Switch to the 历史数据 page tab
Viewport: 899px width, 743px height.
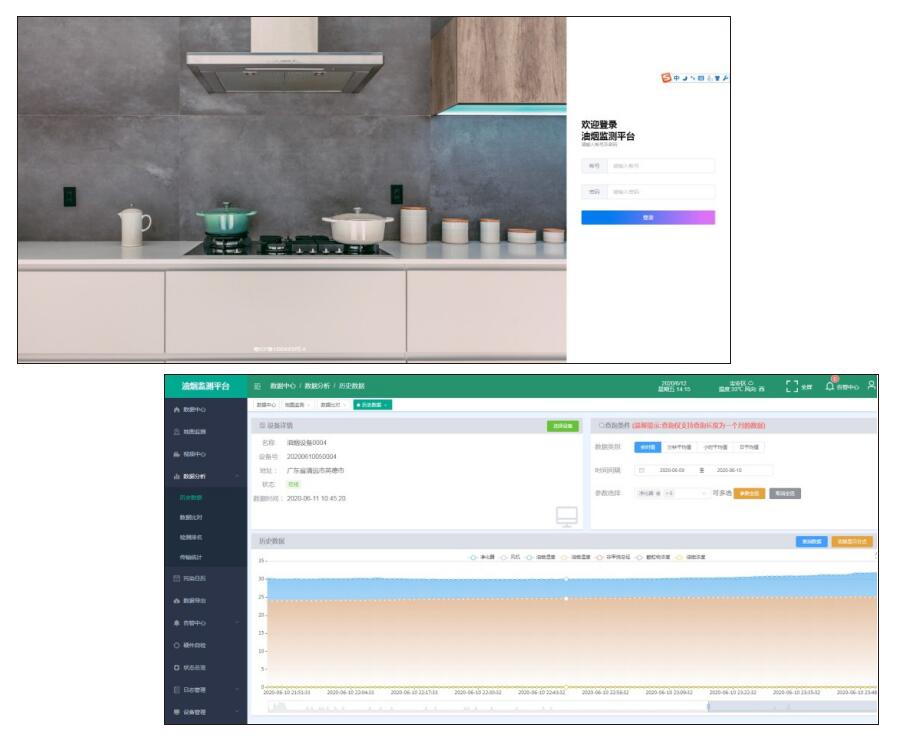coord(372,405)
